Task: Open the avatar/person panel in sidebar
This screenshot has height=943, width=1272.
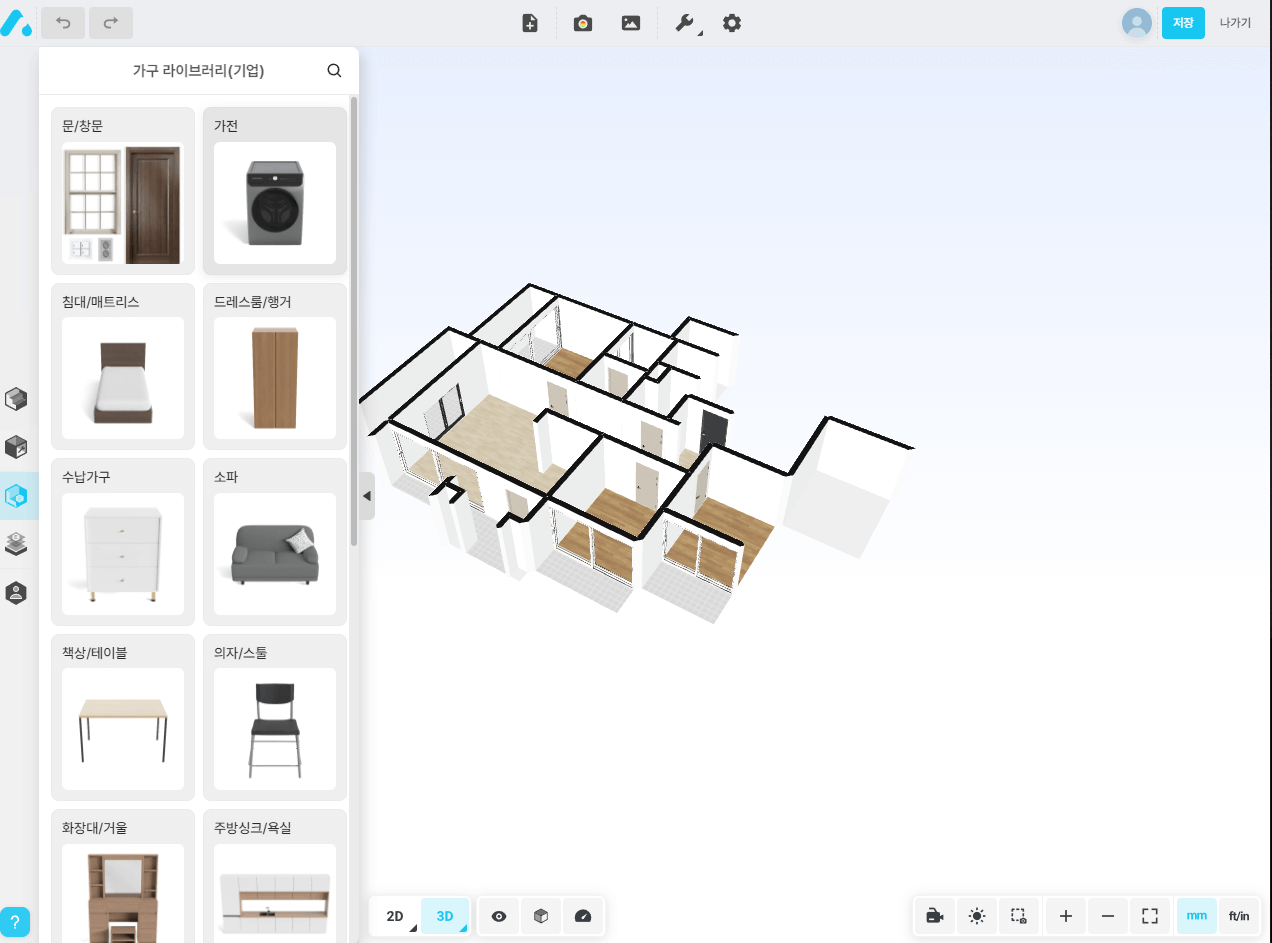Action: (x=16, y=592)
